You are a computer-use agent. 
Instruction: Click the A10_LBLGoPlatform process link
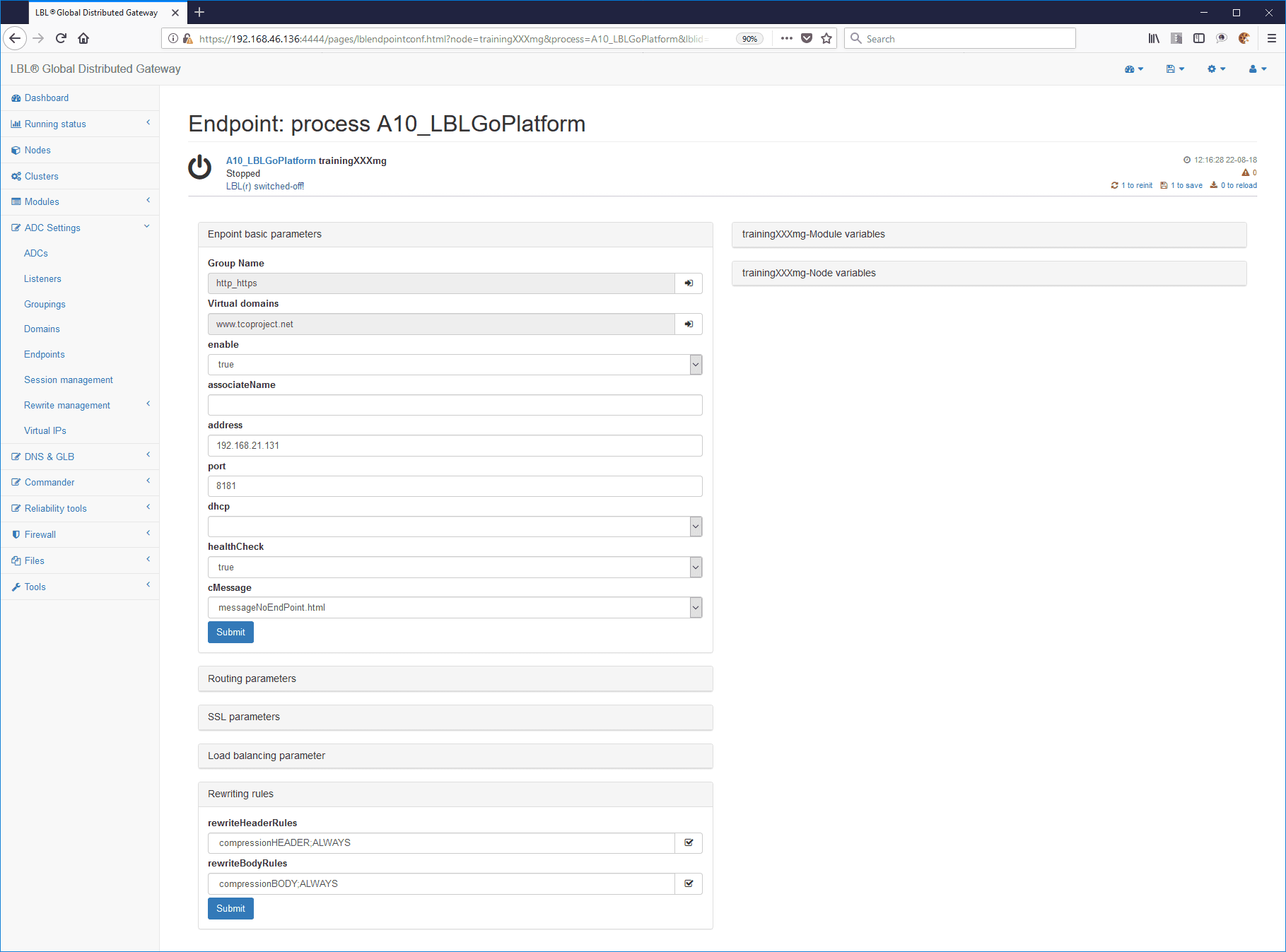point(271,161)
